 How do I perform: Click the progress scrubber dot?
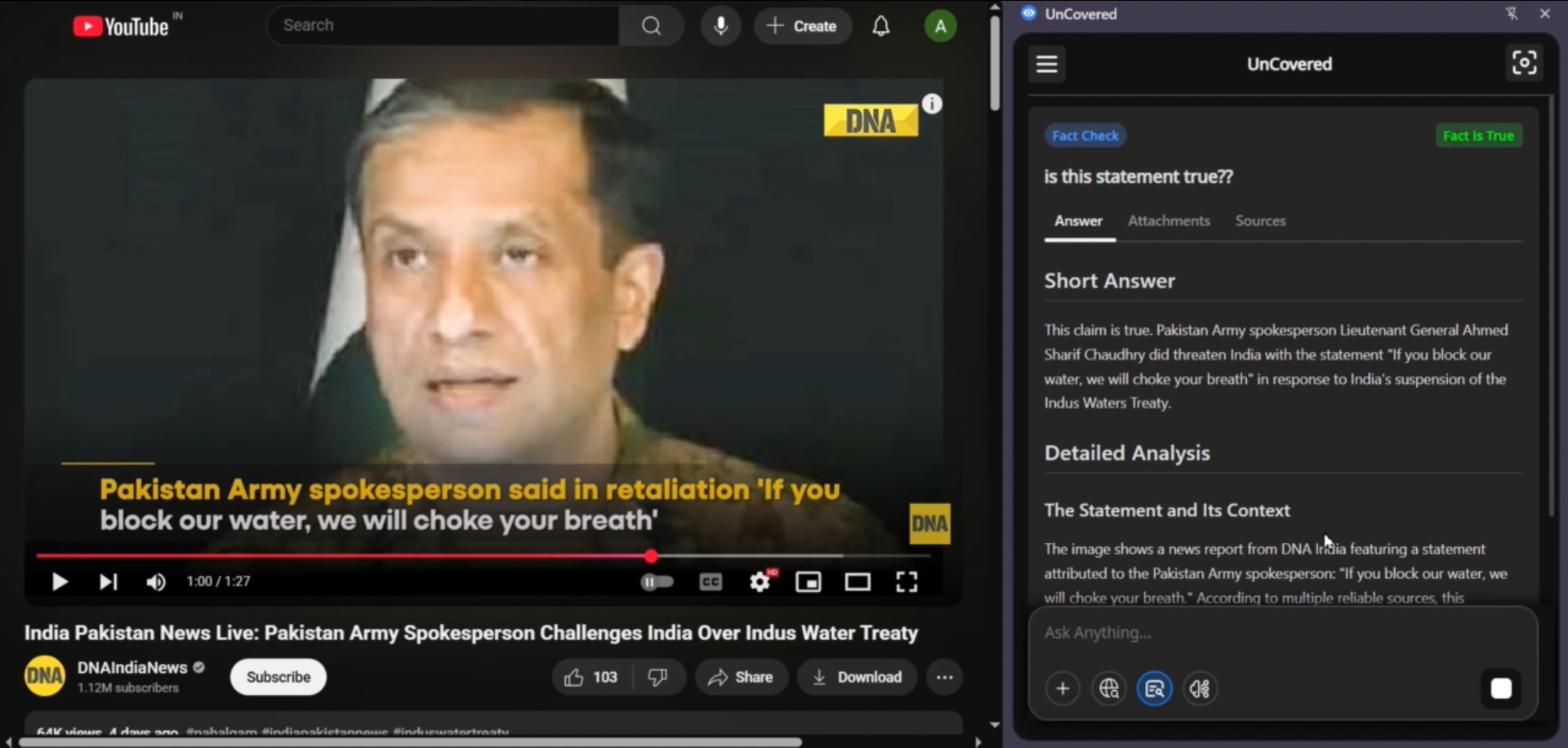(x=651, y=556)
